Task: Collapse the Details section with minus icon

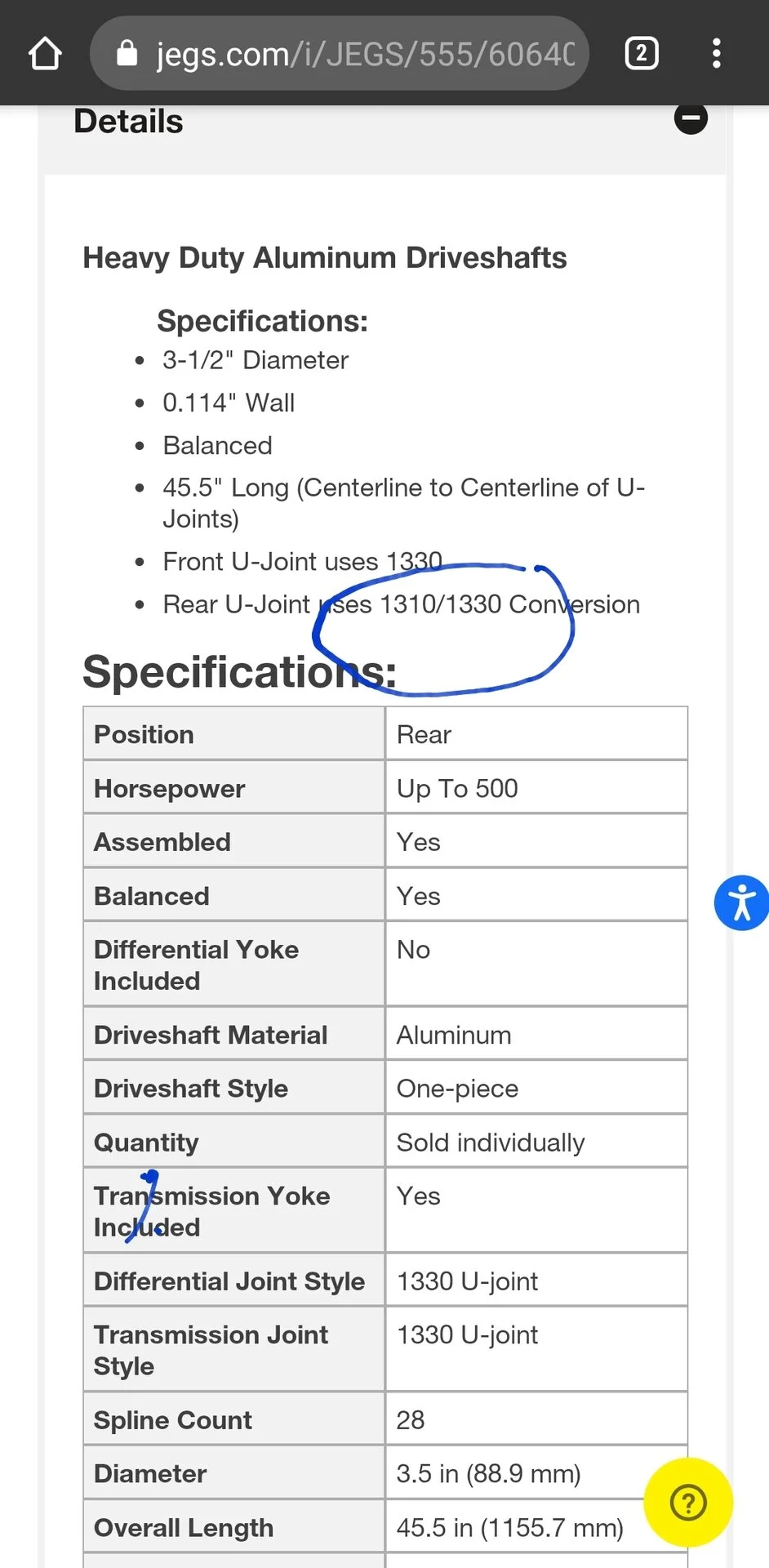Action: (x=691, y=118)
